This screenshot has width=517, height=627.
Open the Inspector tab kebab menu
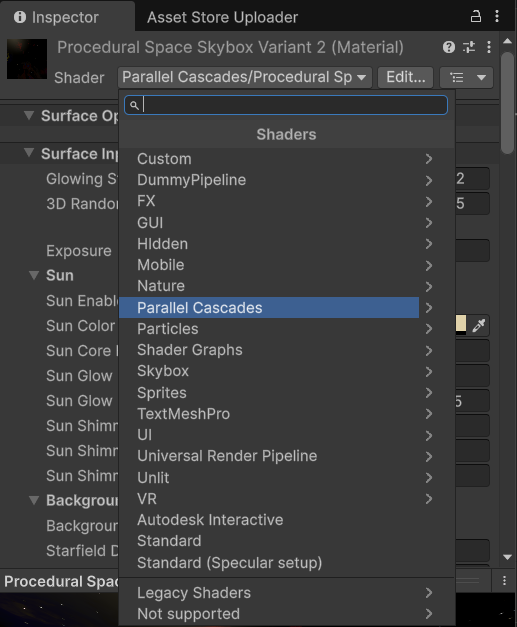pyautogui.click(x=497, y=16)
